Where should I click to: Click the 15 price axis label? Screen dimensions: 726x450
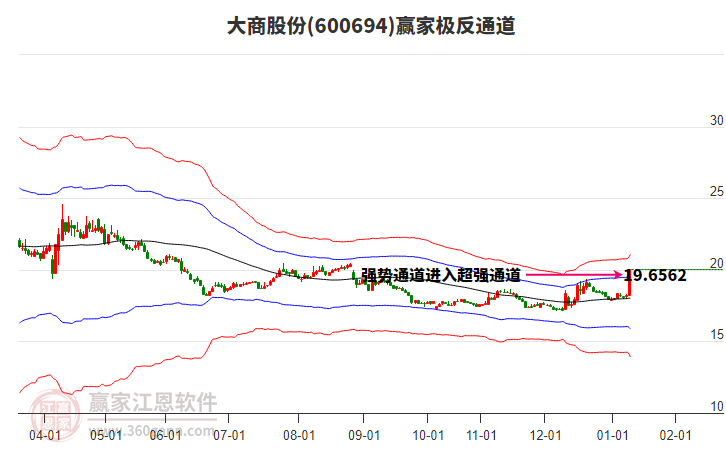coord(717,335)
